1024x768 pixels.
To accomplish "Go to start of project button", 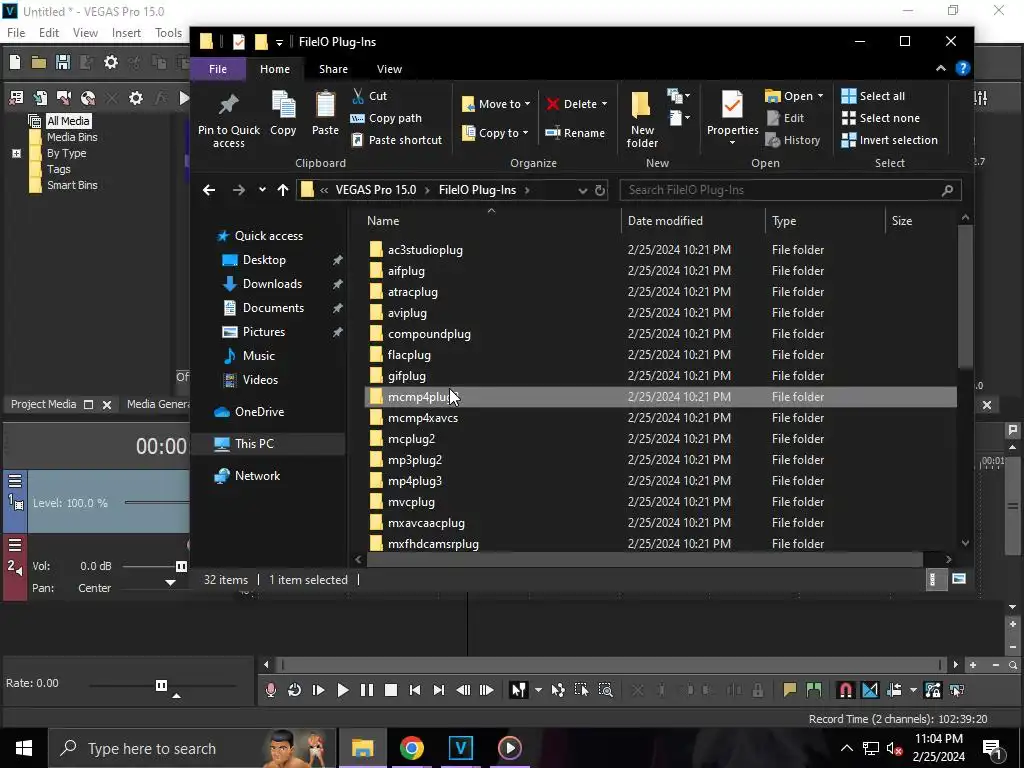I will coord(415,690).
